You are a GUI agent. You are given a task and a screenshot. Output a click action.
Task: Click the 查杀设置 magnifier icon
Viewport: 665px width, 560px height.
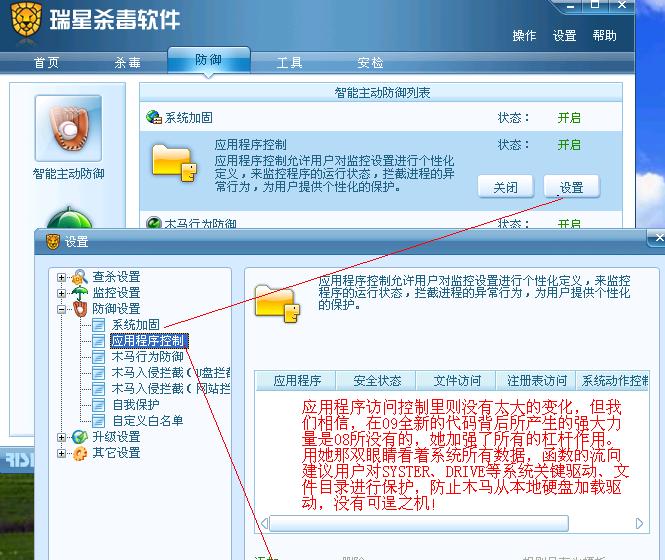pyautogui.click(x=80, y=277)
